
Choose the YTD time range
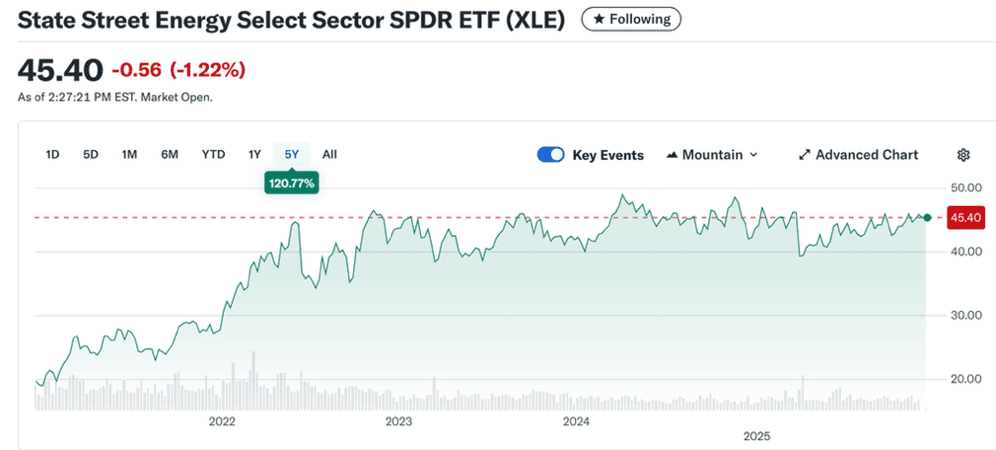coord(213,154)
